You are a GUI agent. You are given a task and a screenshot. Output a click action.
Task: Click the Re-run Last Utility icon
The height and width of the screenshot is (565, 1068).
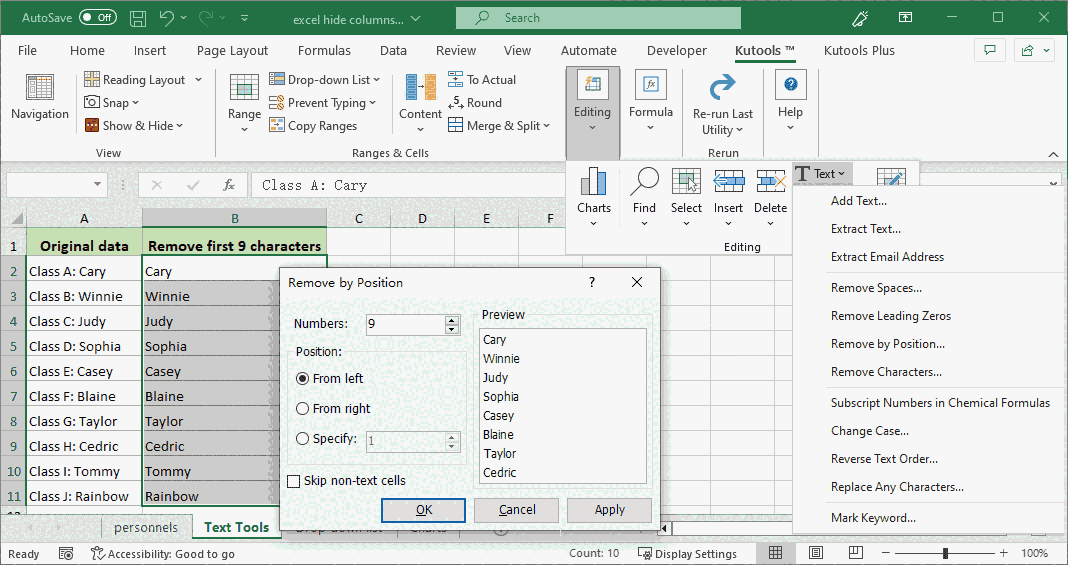[723, 88]
